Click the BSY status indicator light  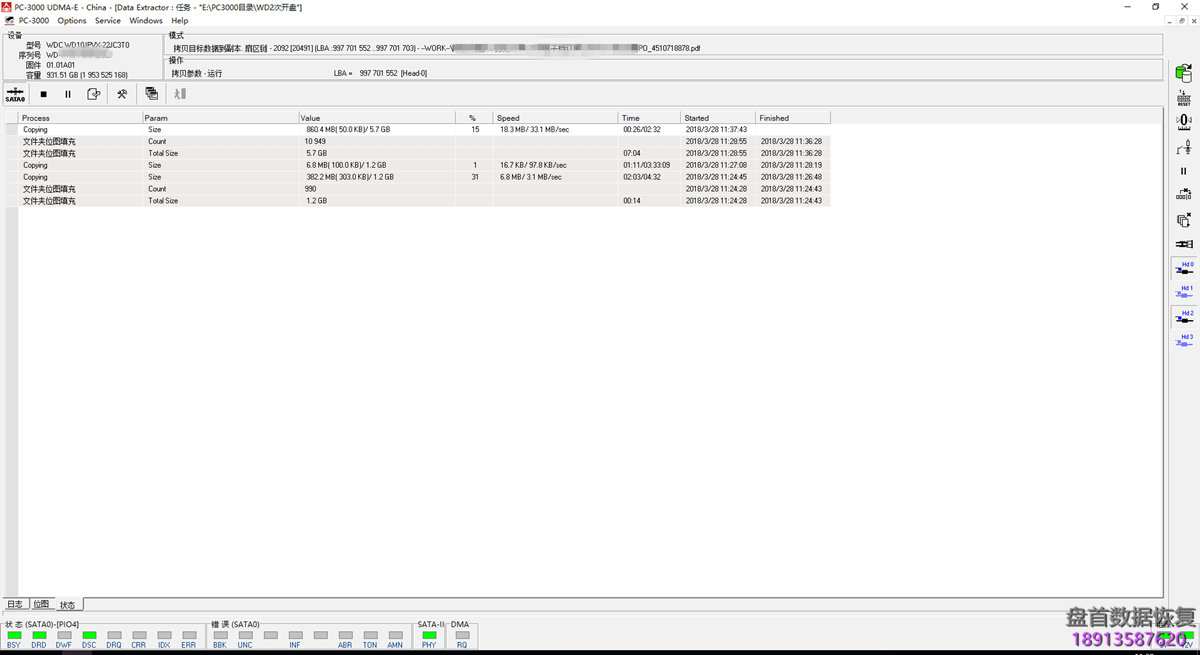coord(14,635)
